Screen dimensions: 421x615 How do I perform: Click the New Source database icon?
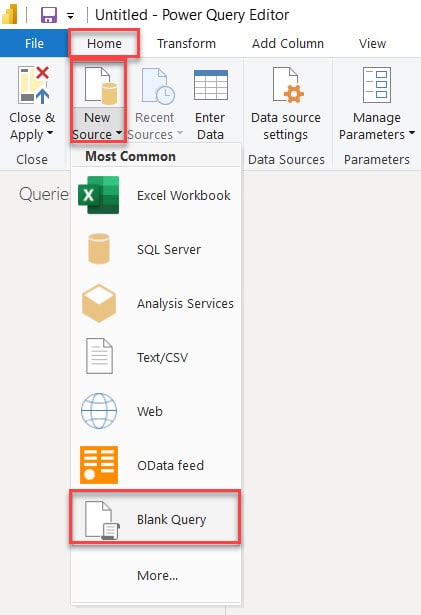click(x=101, y=86)
